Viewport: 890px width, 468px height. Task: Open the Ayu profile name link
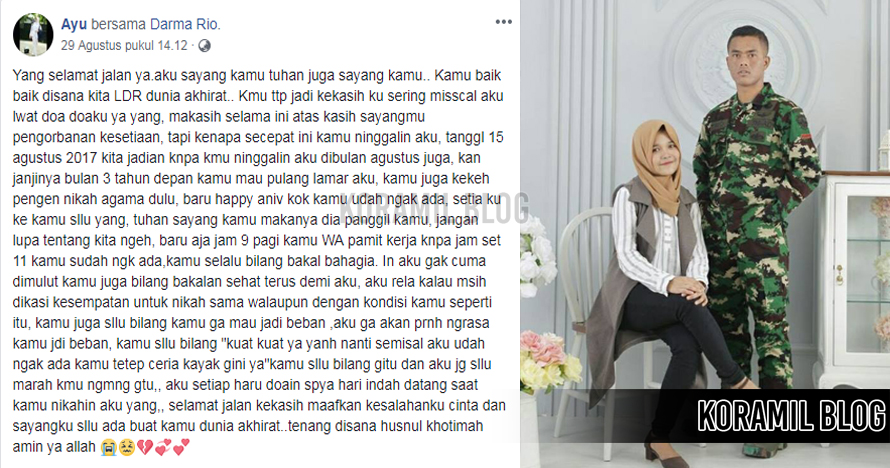click(74, 24)
